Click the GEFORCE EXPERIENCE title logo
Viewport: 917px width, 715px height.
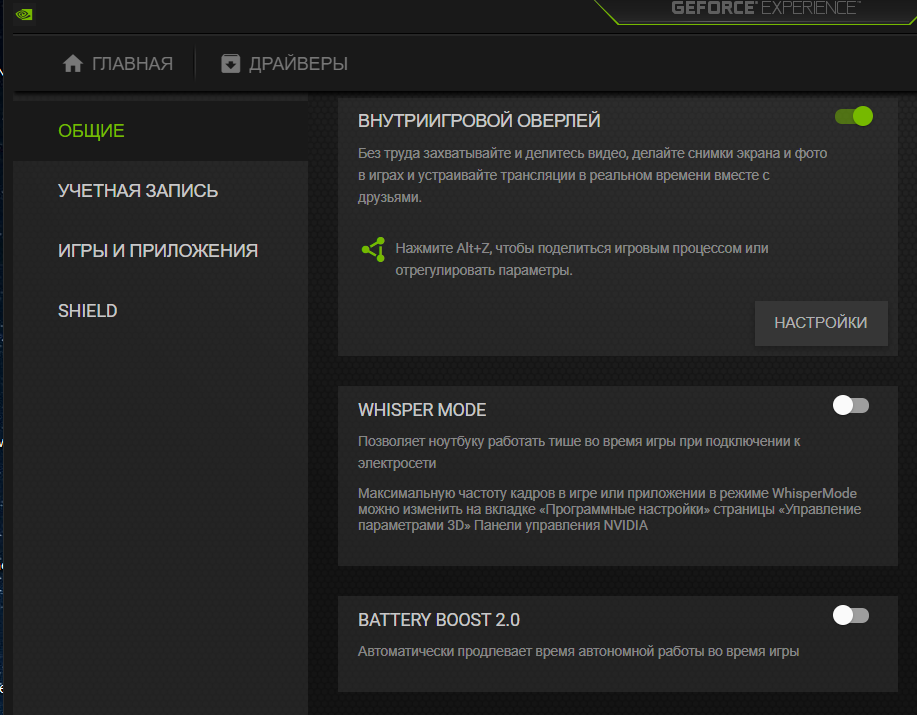pos(766,8)
